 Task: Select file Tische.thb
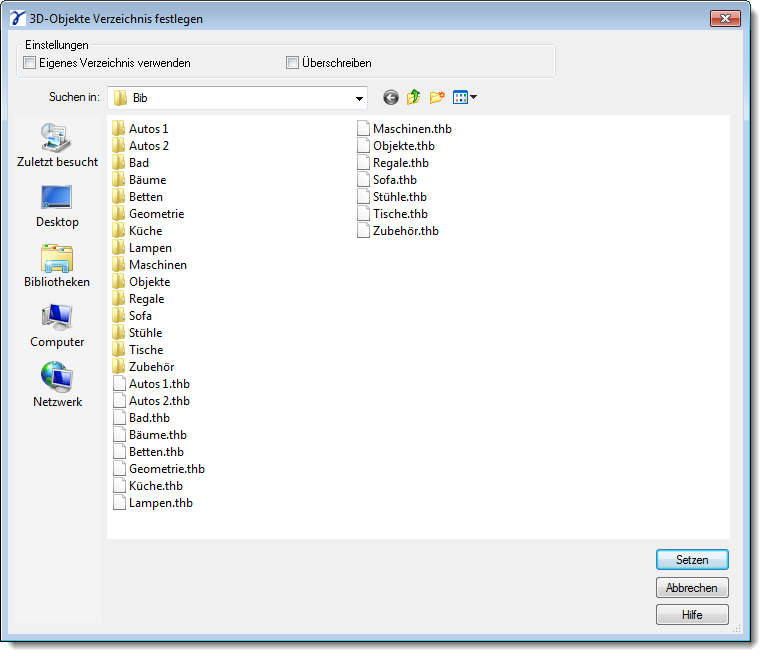(392, 214)
